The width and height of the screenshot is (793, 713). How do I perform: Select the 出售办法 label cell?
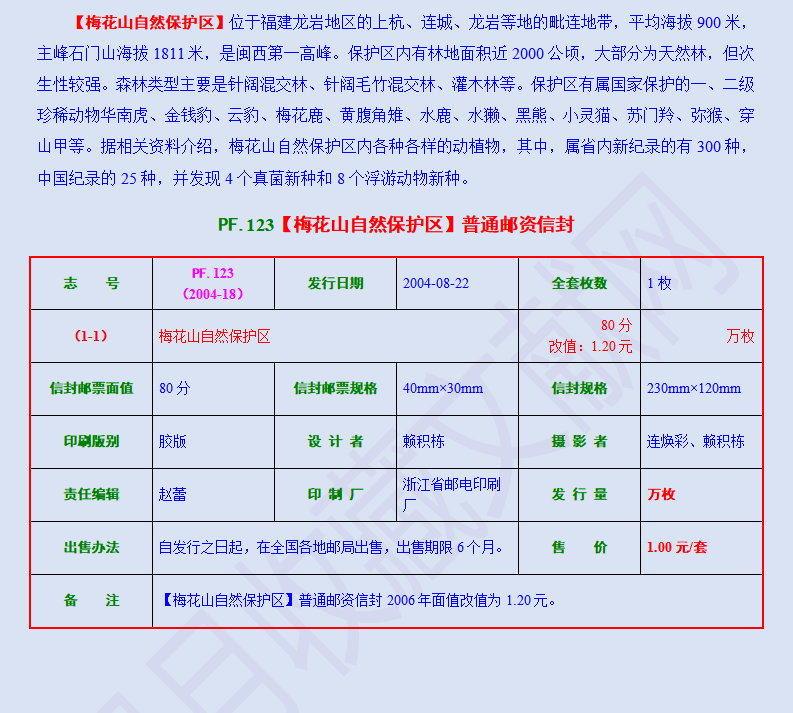(91, 547)
